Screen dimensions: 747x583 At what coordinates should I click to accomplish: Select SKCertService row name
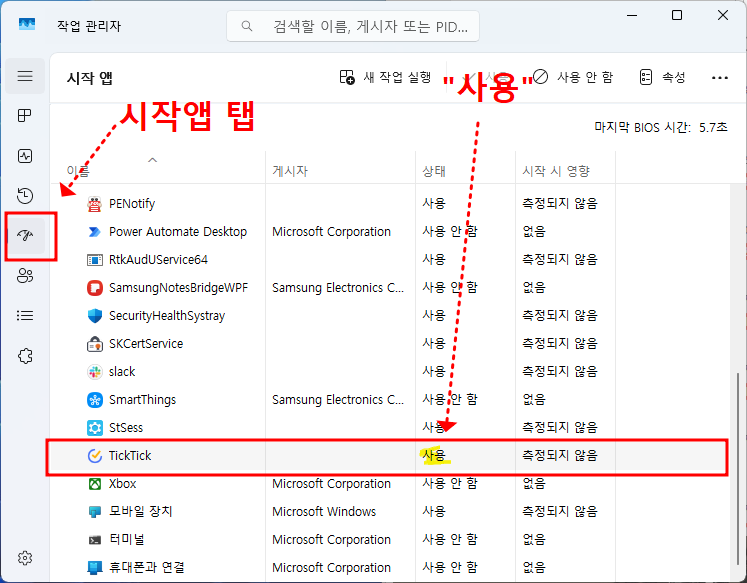[x=146, y=344]
